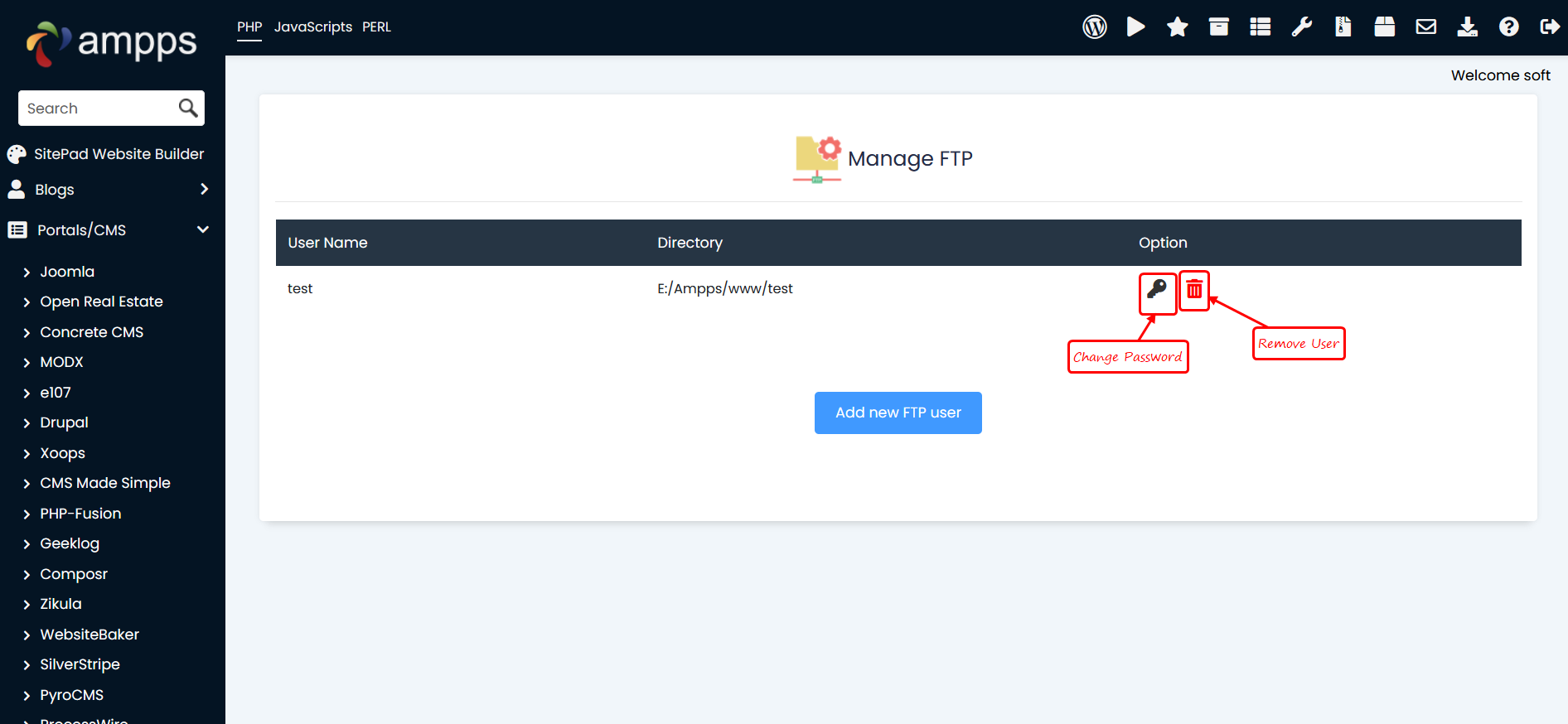Switch to the JavaScripts tab
Image resolution: width=1568 pixels, height=724 pixels.
point(313,27)
